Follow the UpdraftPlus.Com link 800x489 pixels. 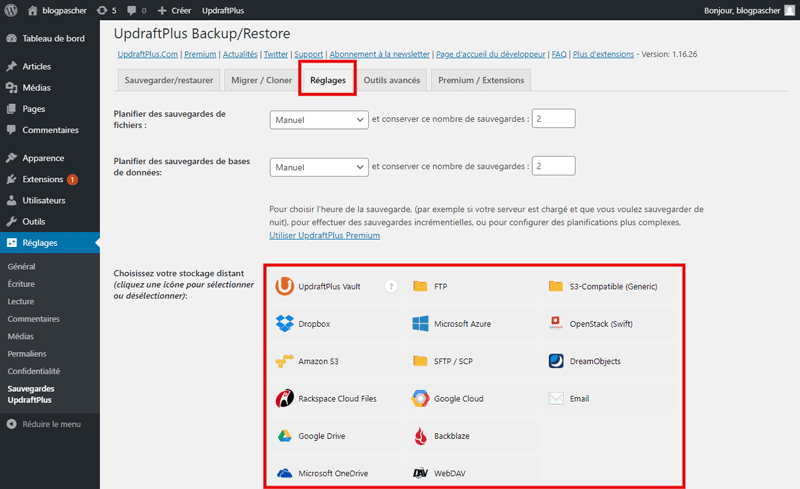(147, 54)
